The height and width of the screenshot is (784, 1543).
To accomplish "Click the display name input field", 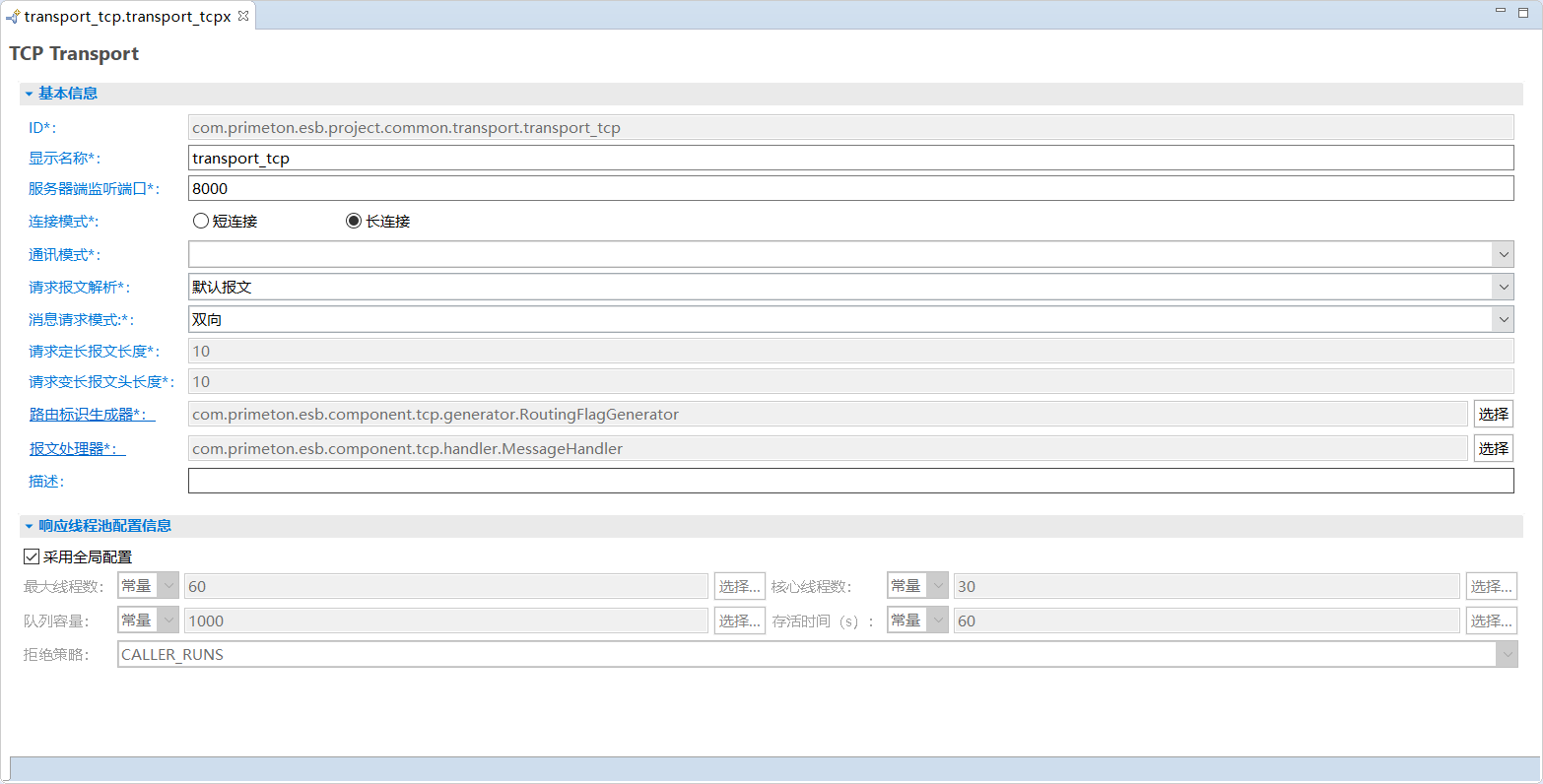I will 849,159.
